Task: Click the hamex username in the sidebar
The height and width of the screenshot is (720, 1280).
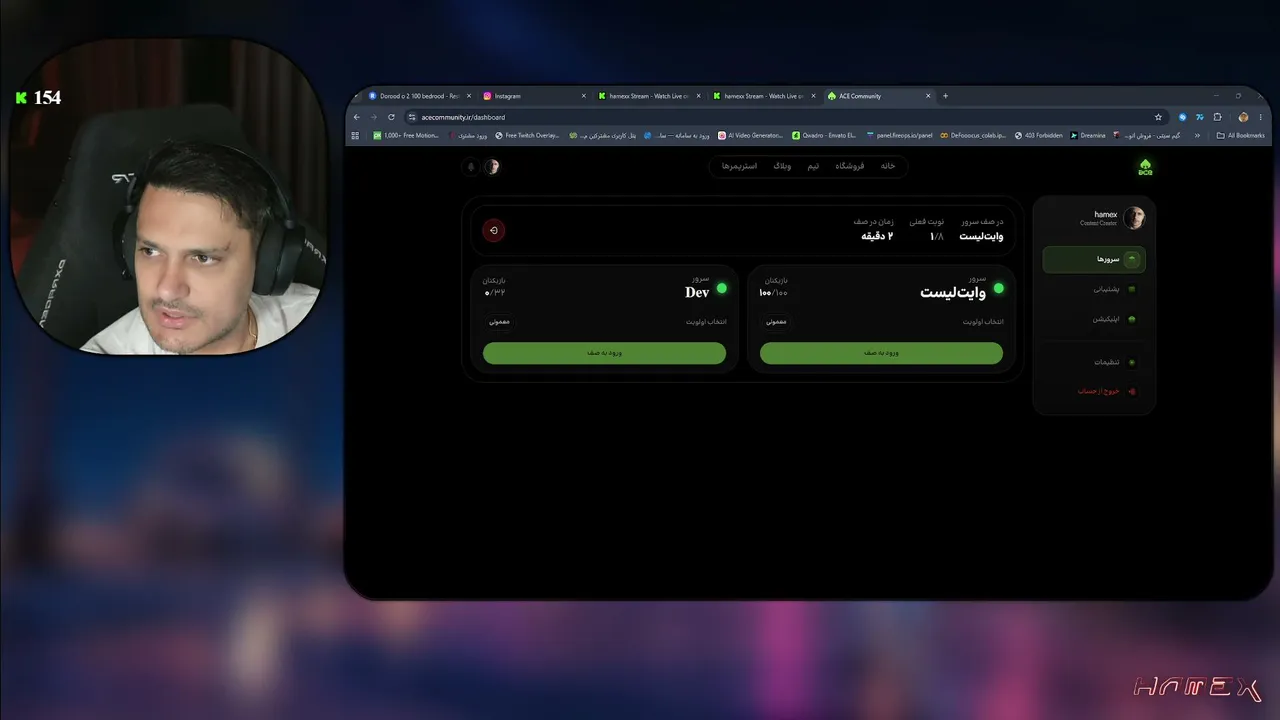Action: [1105, 214]
